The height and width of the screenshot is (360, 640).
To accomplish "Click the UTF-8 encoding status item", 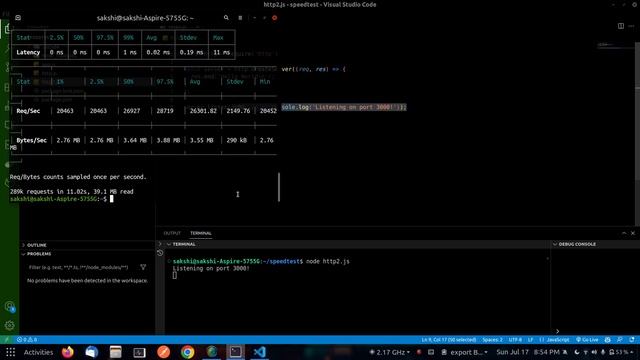I will click(x=515, y=340).
